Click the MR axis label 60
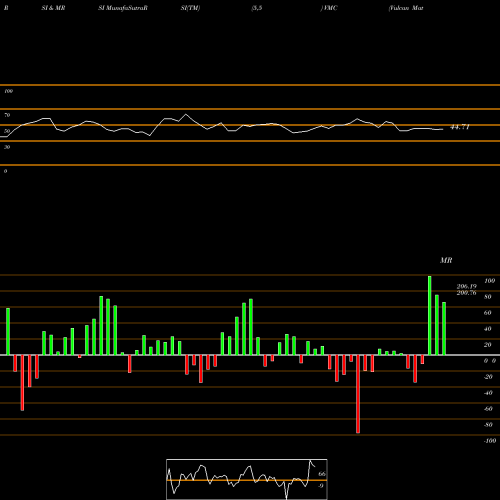 [x=488, y=313]
